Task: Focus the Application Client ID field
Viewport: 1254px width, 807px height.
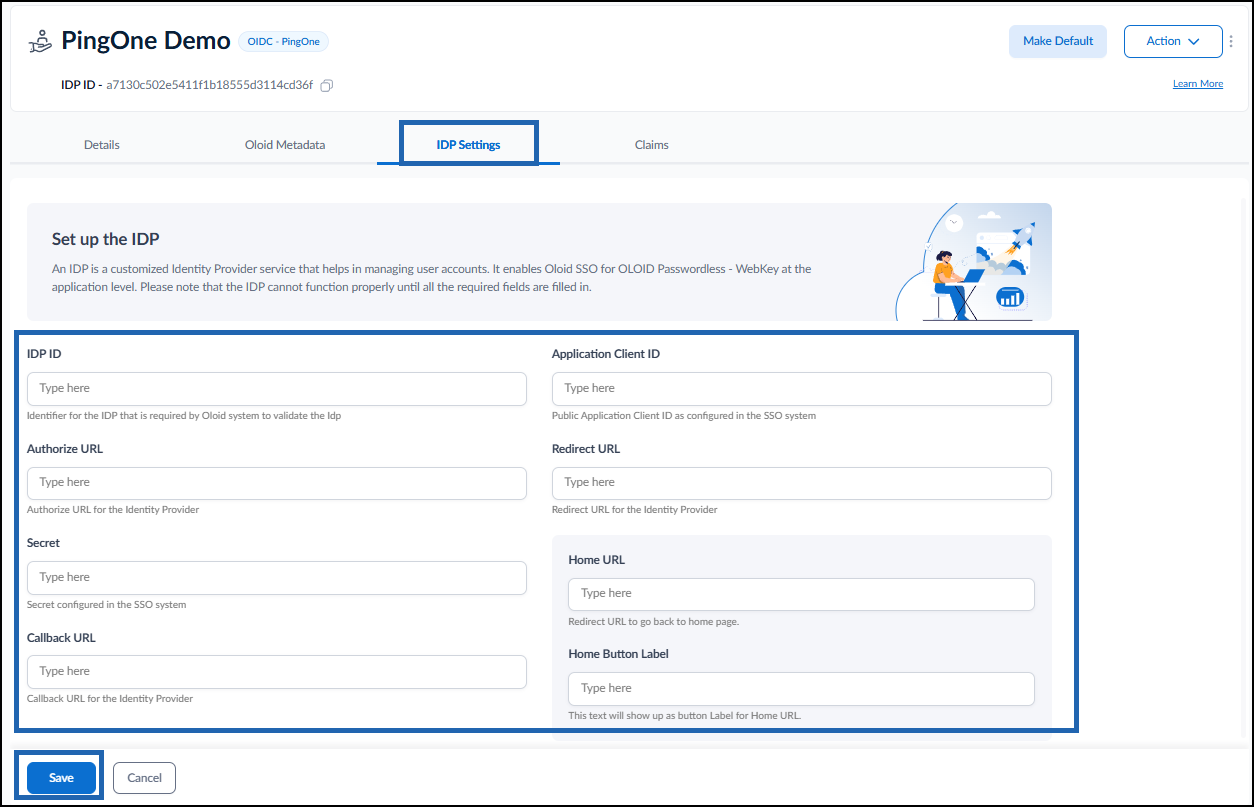Action: point(802,389)
